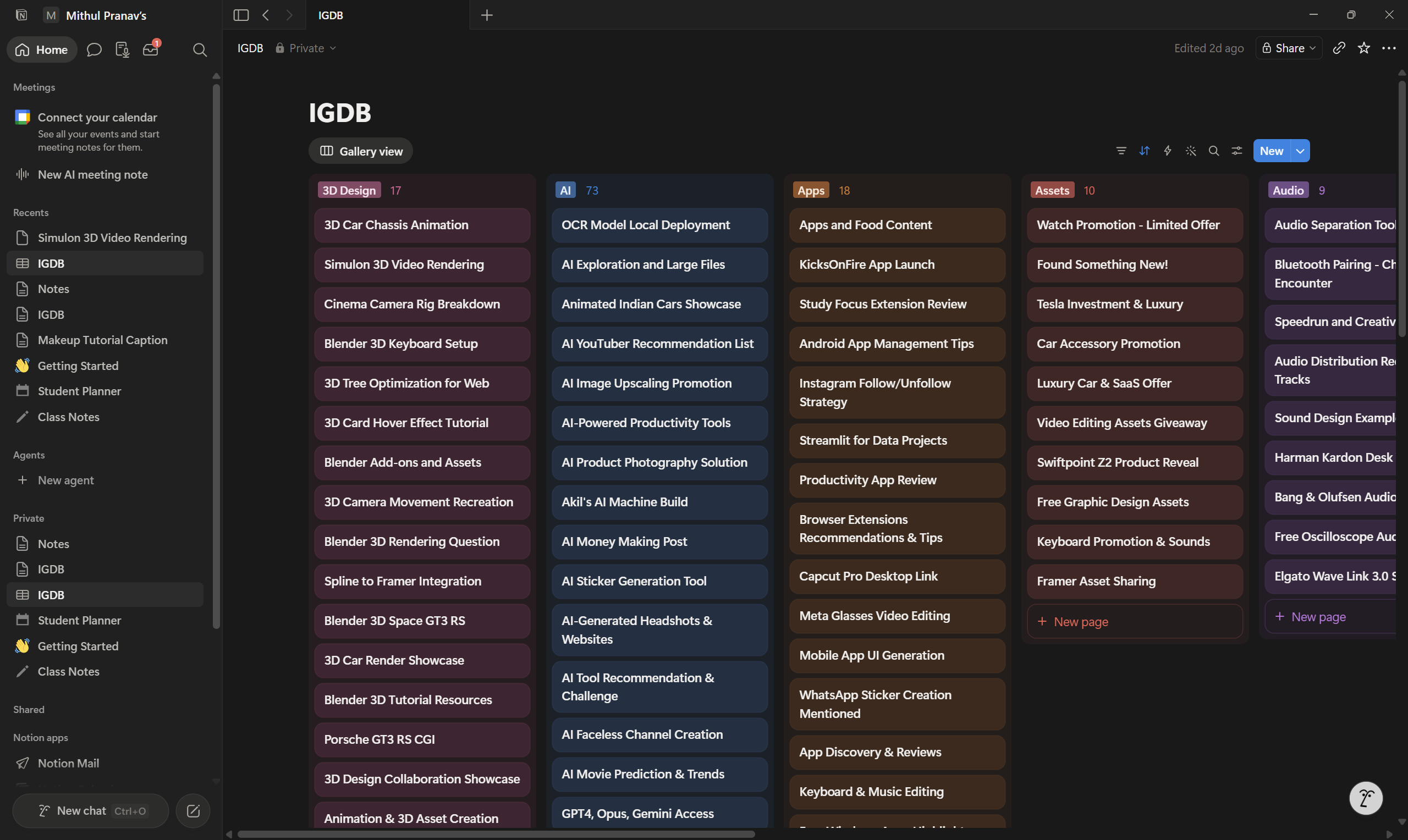The width and height of the screenshot is (1408, 840).
Task: Open a new tab with plus icon
Action: 487,15
